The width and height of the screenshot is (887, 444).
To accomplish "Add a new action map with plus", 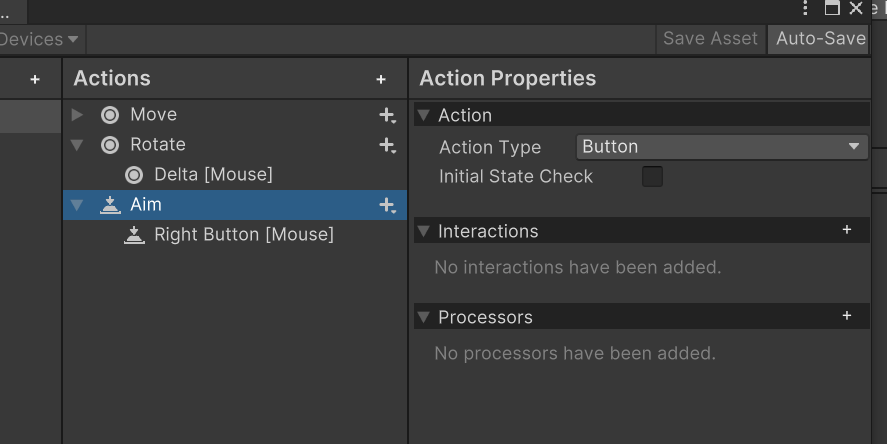I will (x=35, y=79).
